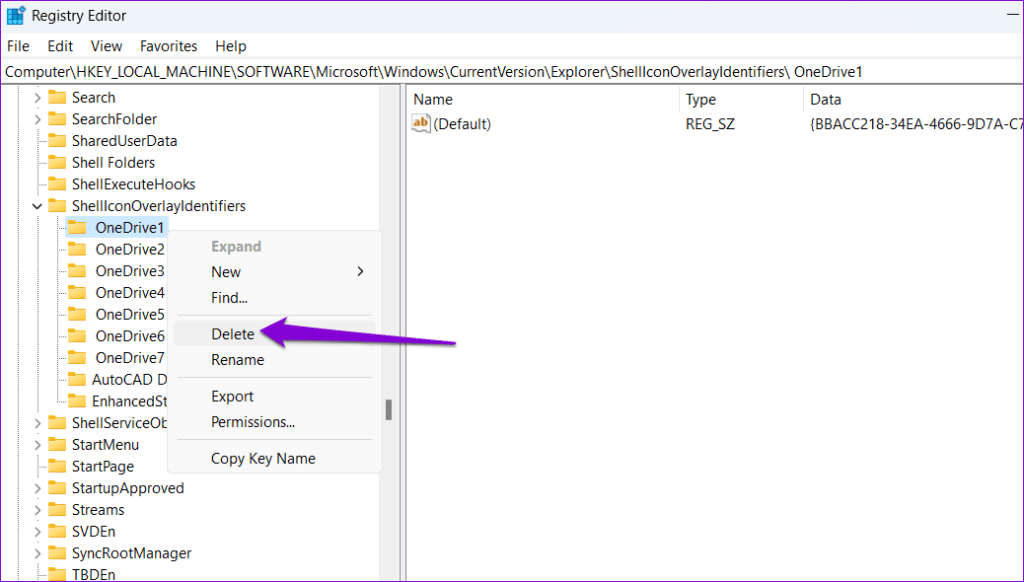Open the Edit menu
Viewport: 1024px width, 582px height.
point(60,46)
